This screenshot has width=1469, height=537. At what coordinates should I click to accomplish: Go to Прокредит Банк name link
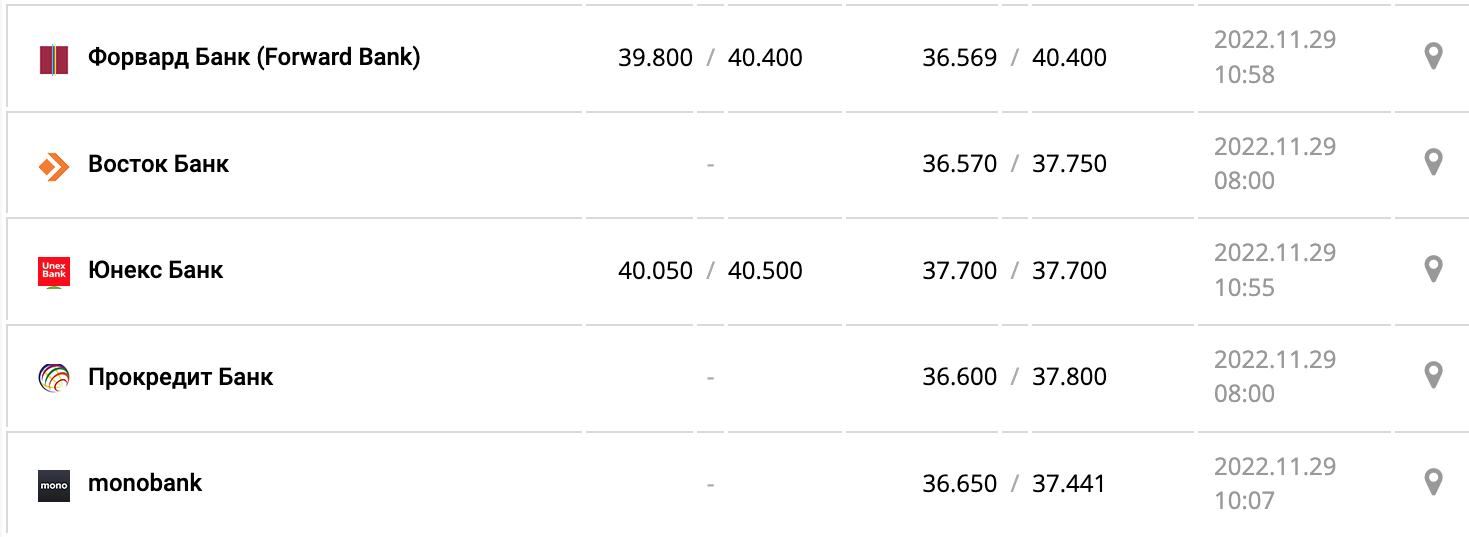[180, 377]
